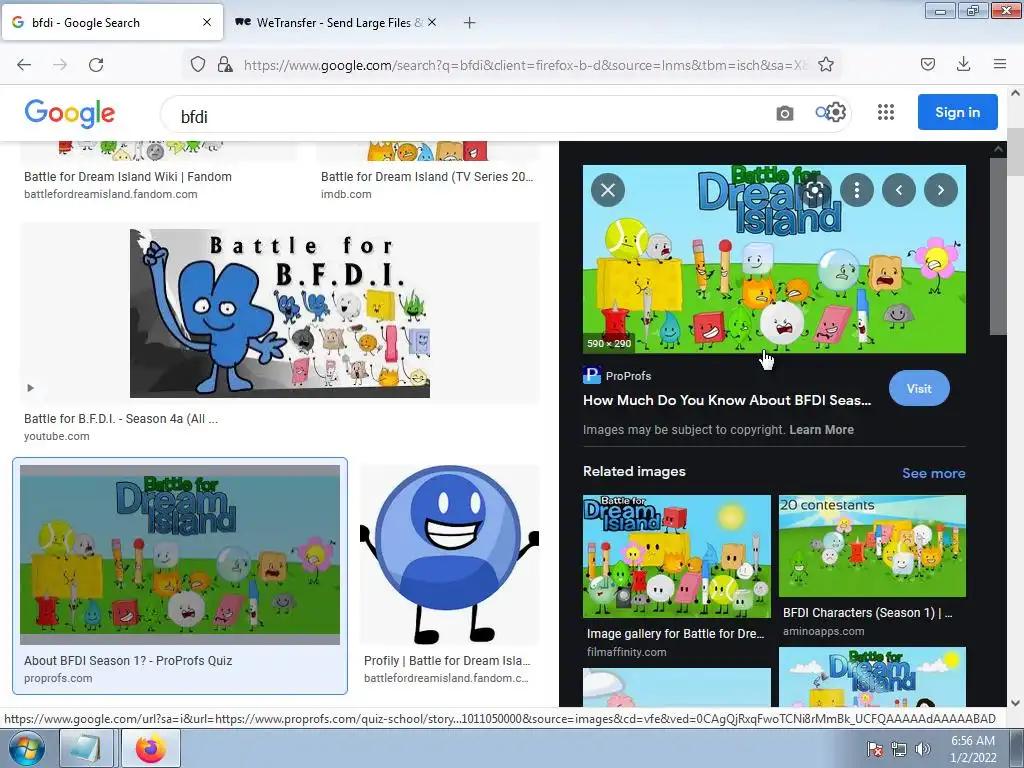Bookmark this page with the star icon
Viewport: 1024px width, 768px height.
coord(825,64)
